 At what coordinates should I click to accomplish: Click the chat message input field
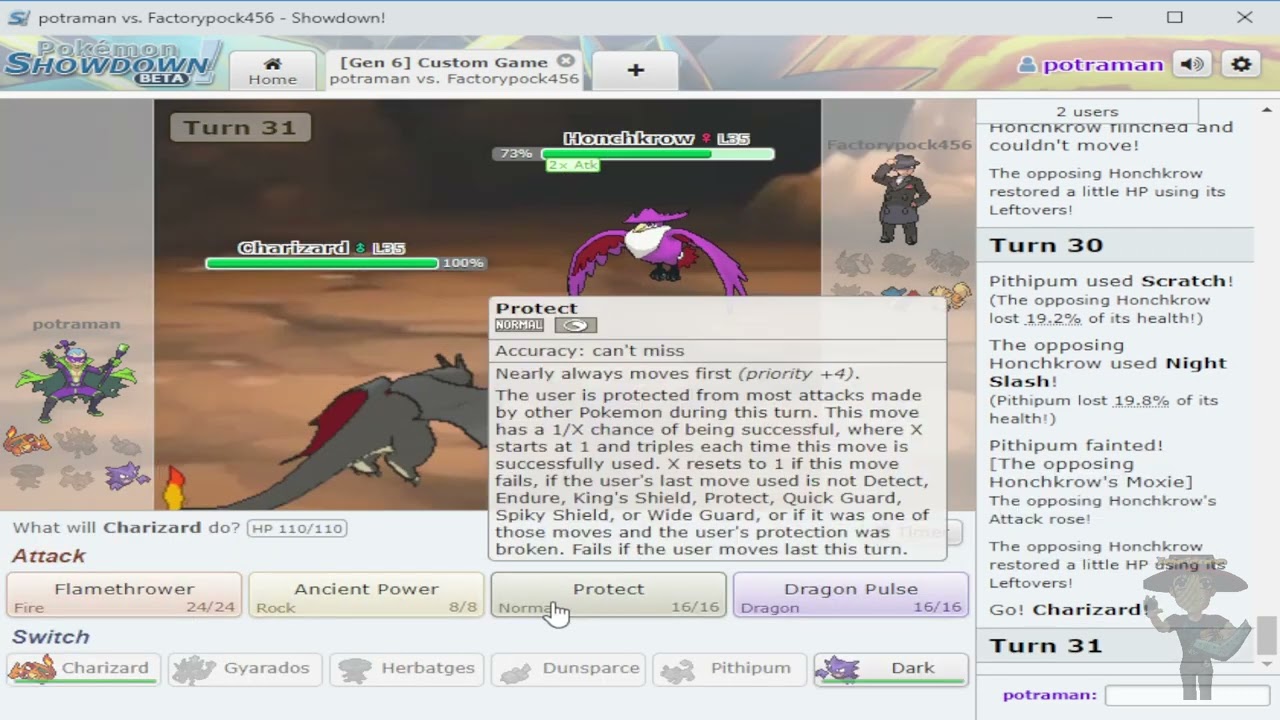pos(1187,695)
